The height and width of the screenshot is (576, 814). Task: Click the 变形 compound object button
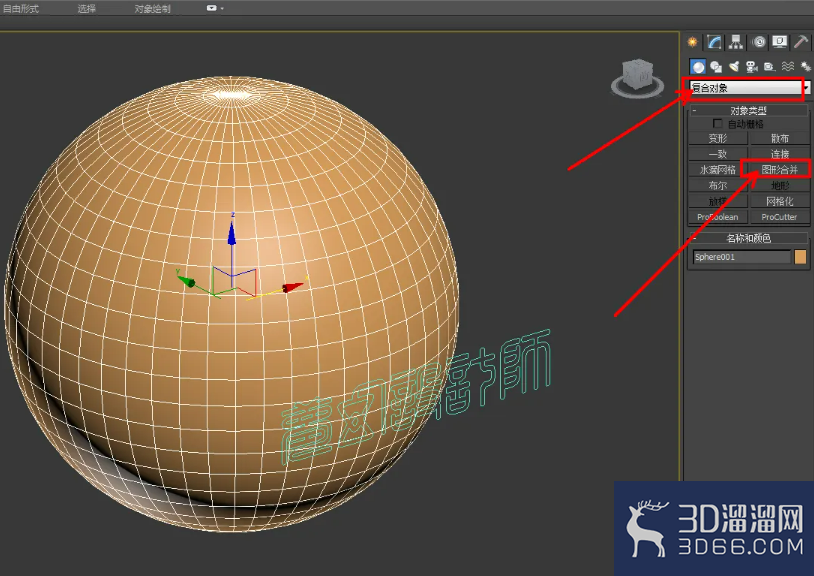(718, 138)
